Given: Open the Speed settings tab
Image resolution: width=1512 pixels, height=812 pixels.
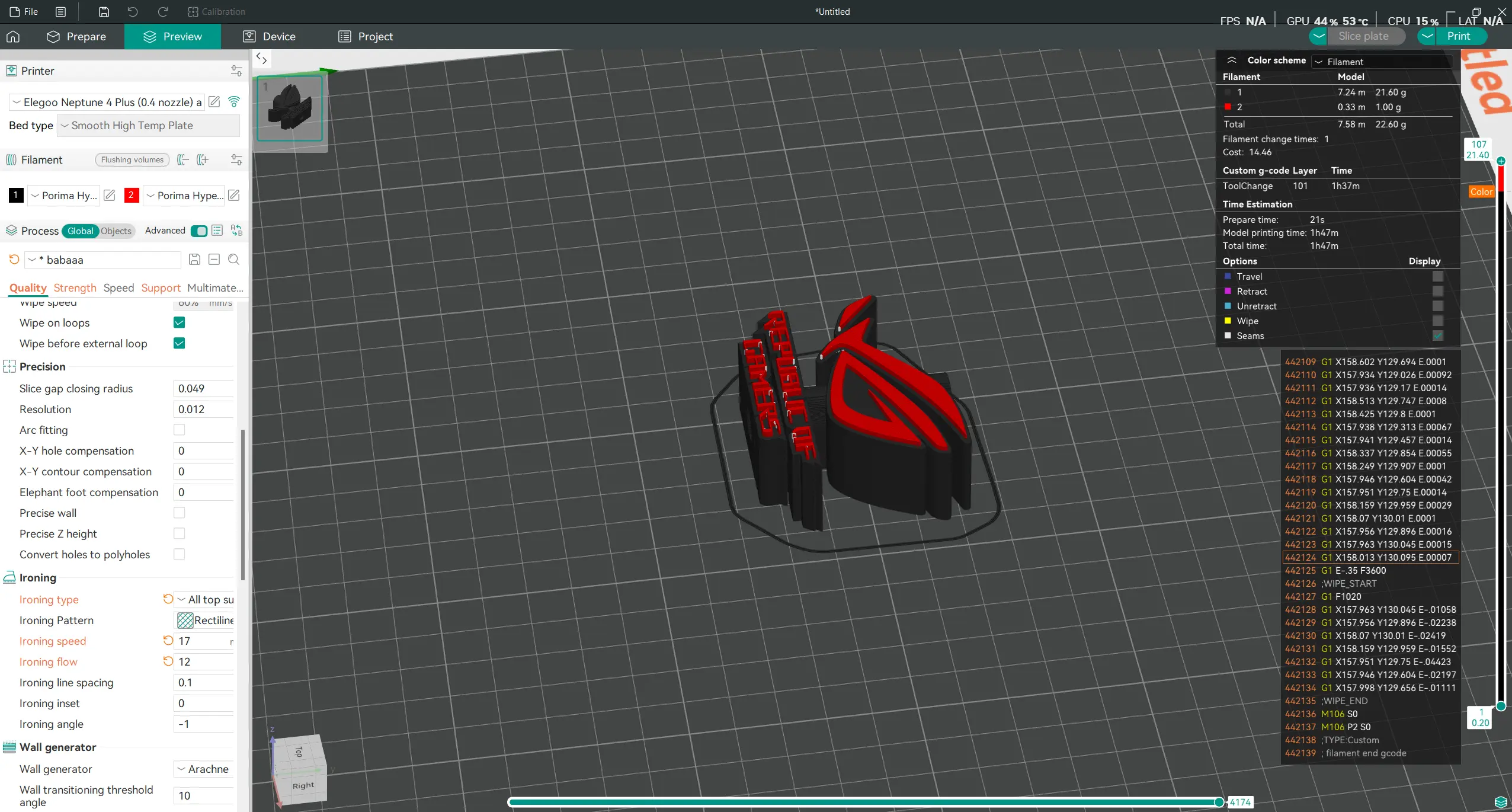Looking at the screenshot, I should tap(118, 288).
